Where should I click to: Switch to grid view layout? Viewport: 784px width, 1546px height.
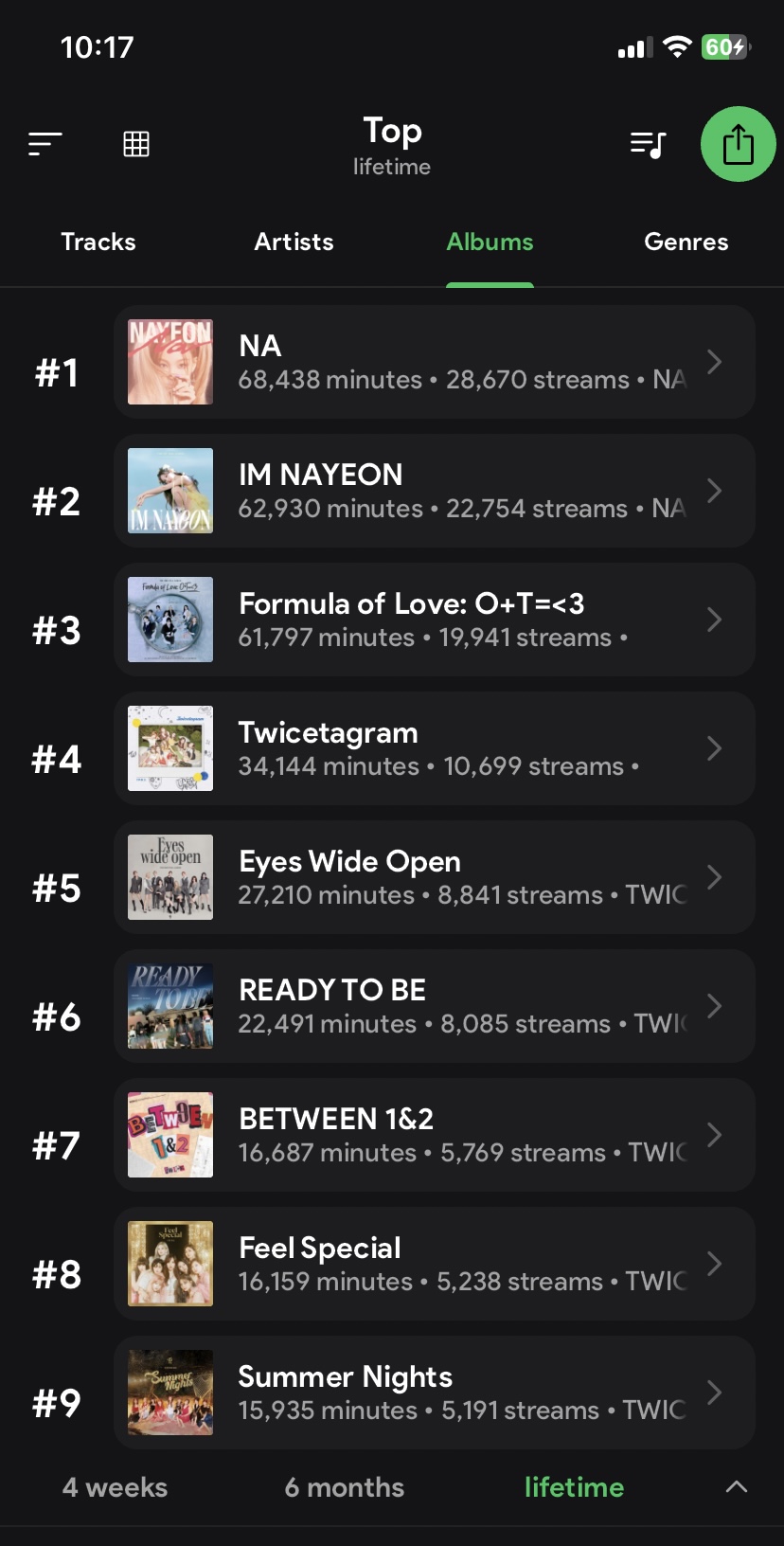136,144
